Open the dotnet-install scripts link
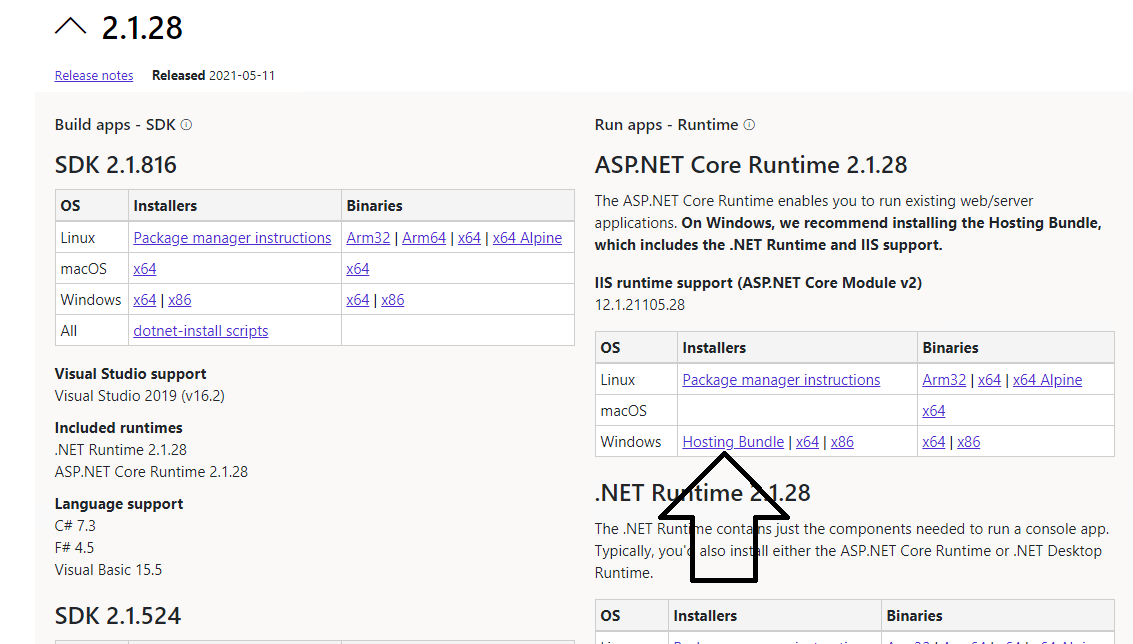The height and width of the screenshot is (644, 1133). pyautogui.click(x=201, y=331)
